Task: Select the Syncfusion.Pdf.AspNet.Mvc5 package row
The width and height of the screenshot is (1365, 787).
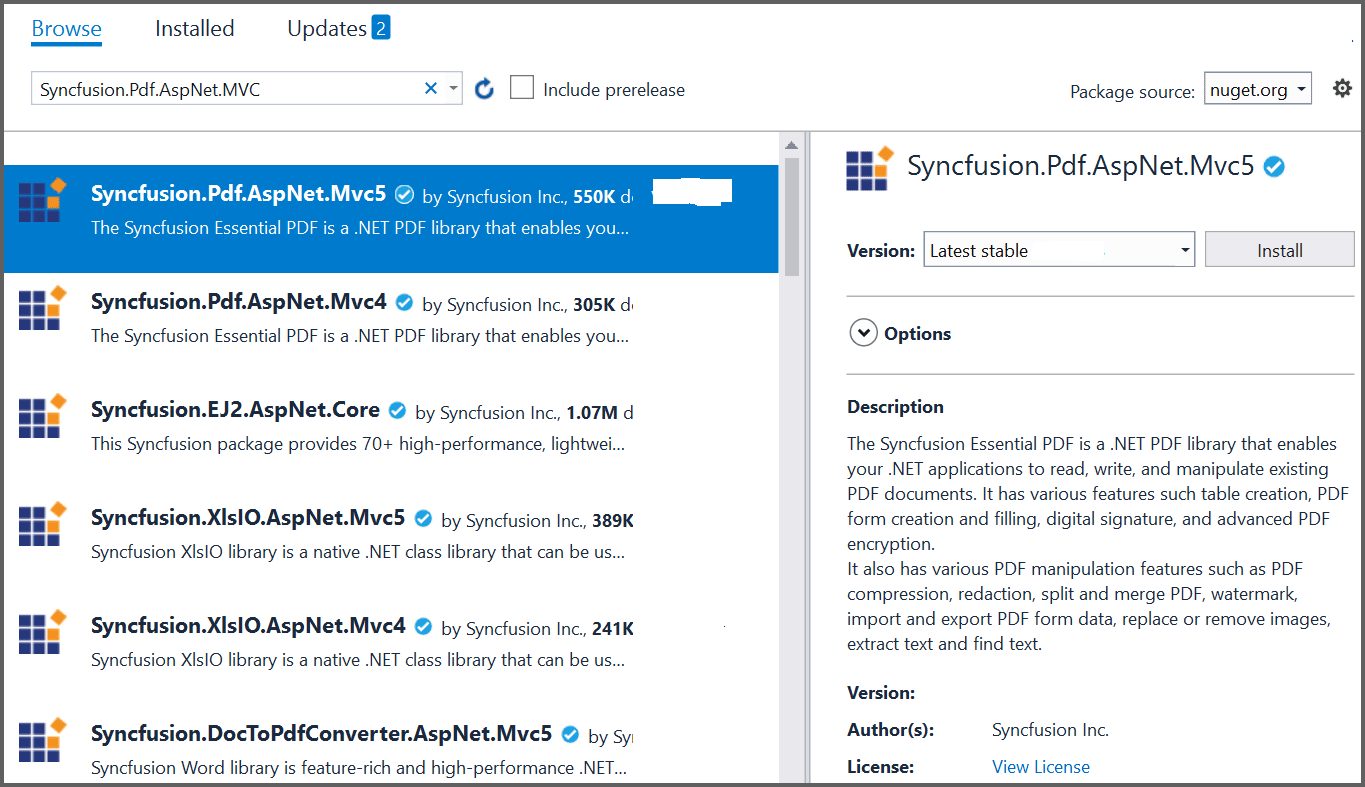Action: pos(391,219)
